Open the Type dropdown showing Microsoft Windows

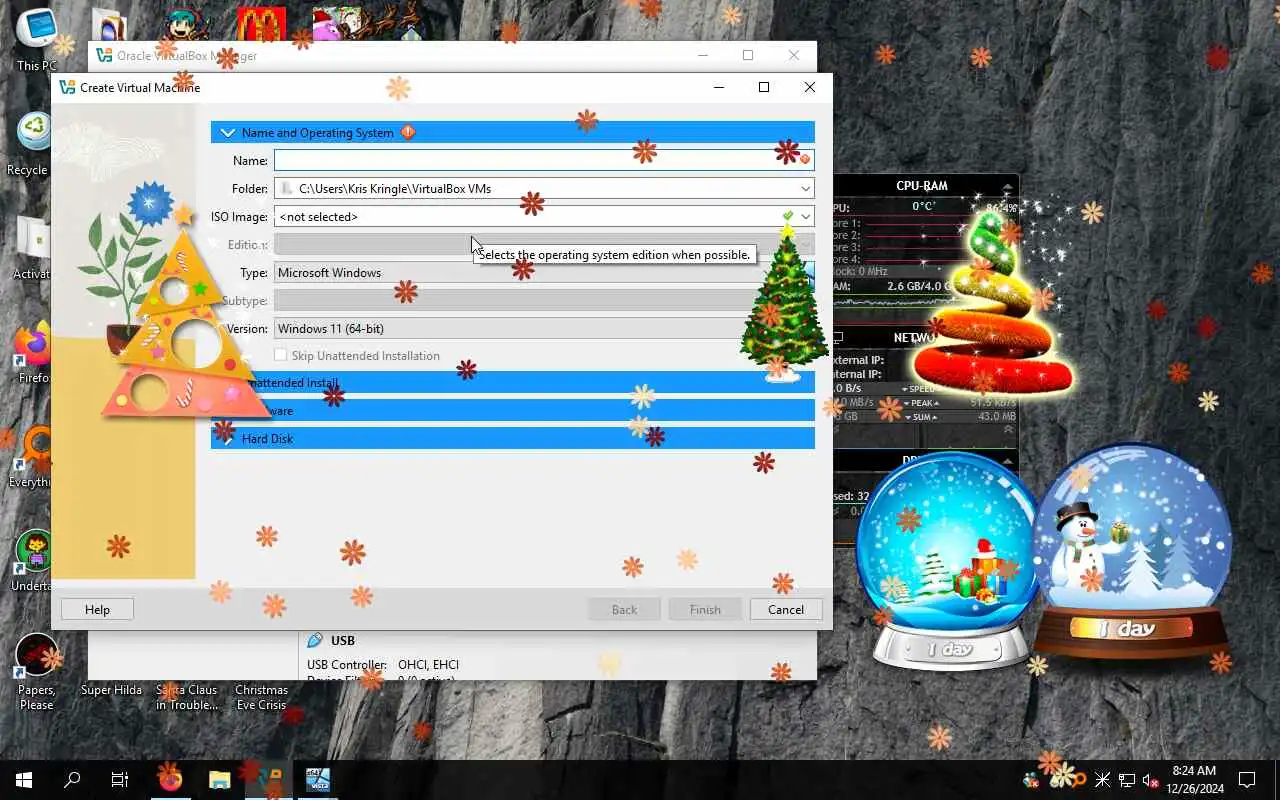(544, 272)
